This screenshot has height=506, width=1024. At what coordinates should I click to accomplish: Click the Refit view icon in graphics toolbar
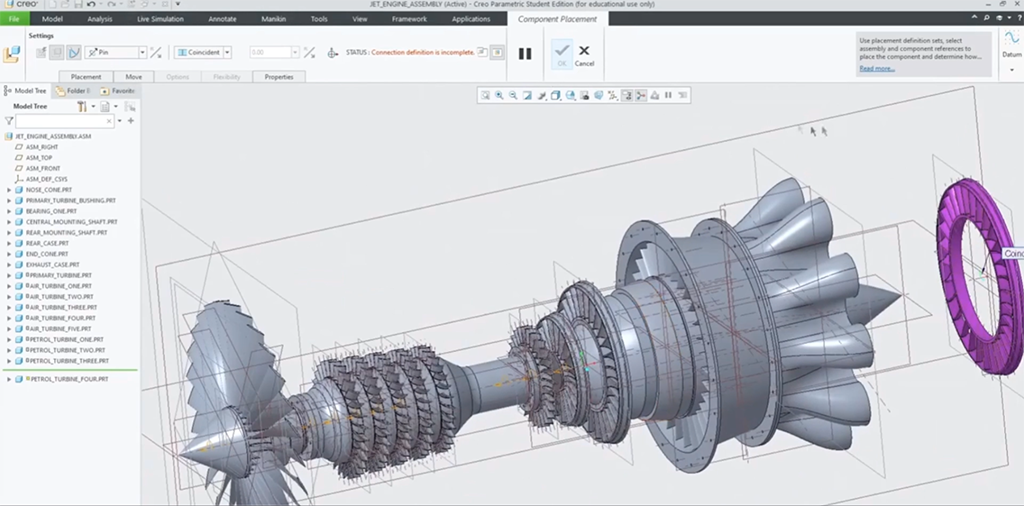pos(485,96)
